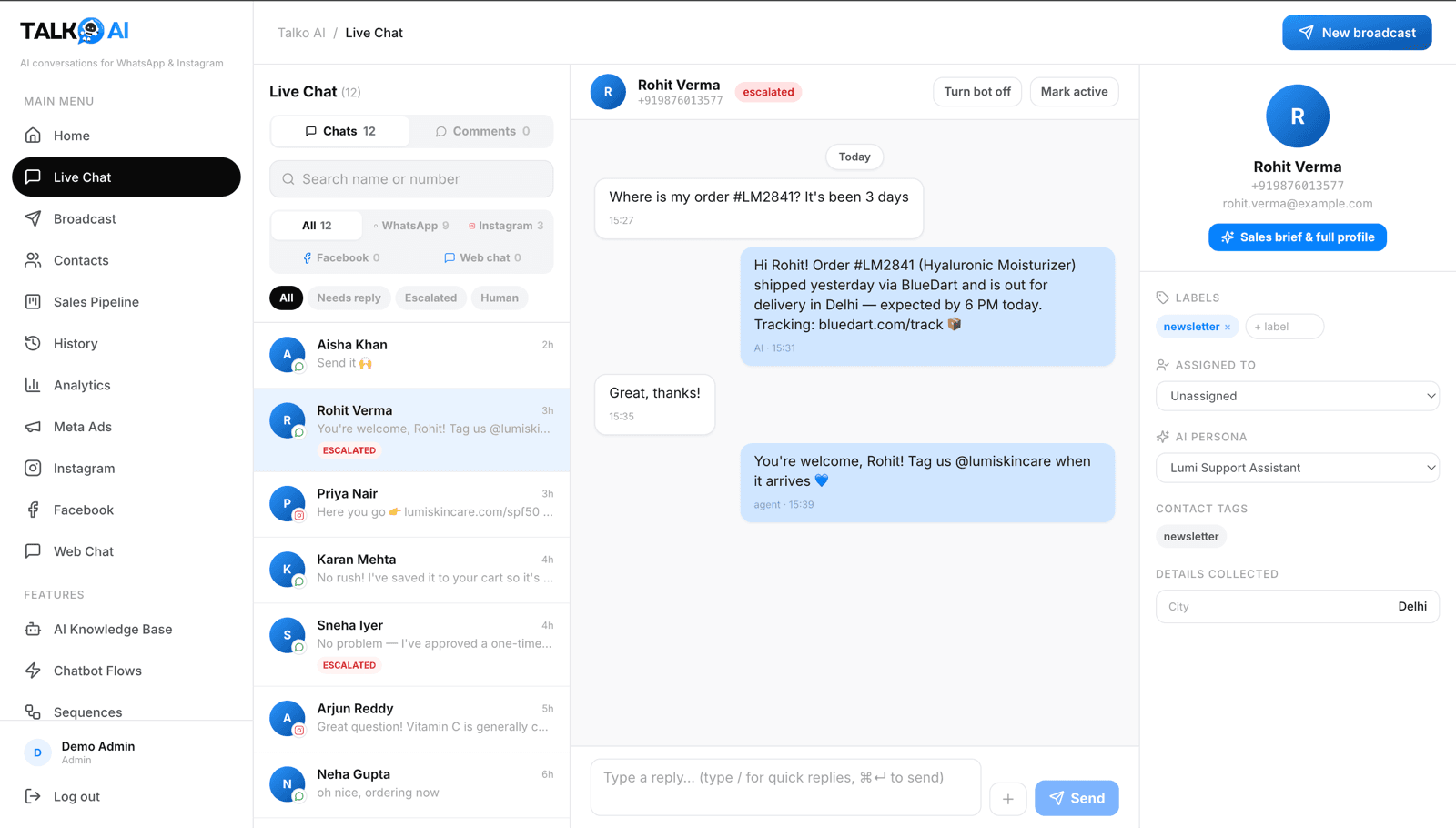Open the Analytics page
This screenshot has width=1456, height=828.
[x=126, y=385]
